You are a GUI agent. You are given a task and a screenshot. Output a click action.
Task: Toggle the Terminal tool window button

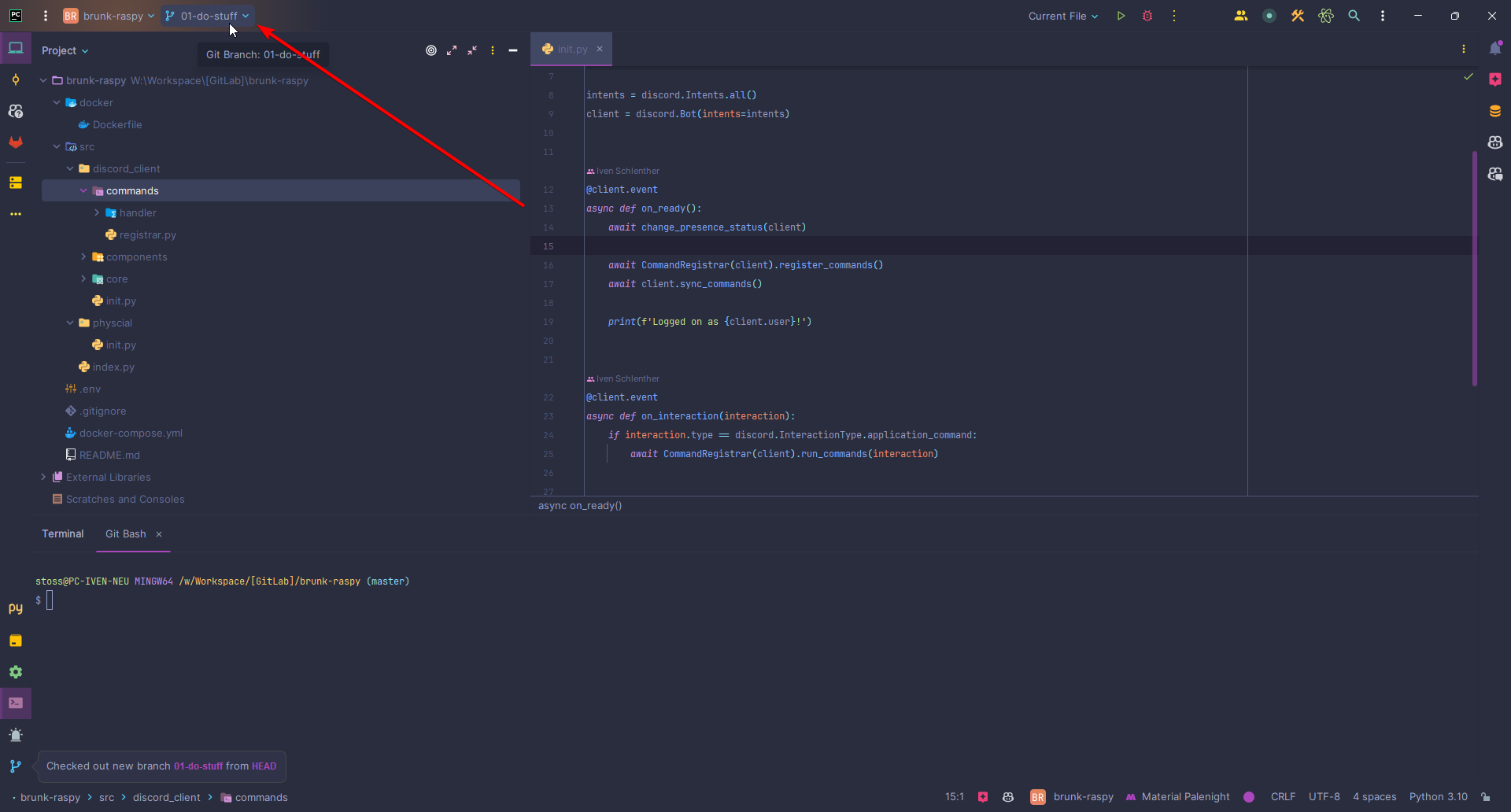16,703
